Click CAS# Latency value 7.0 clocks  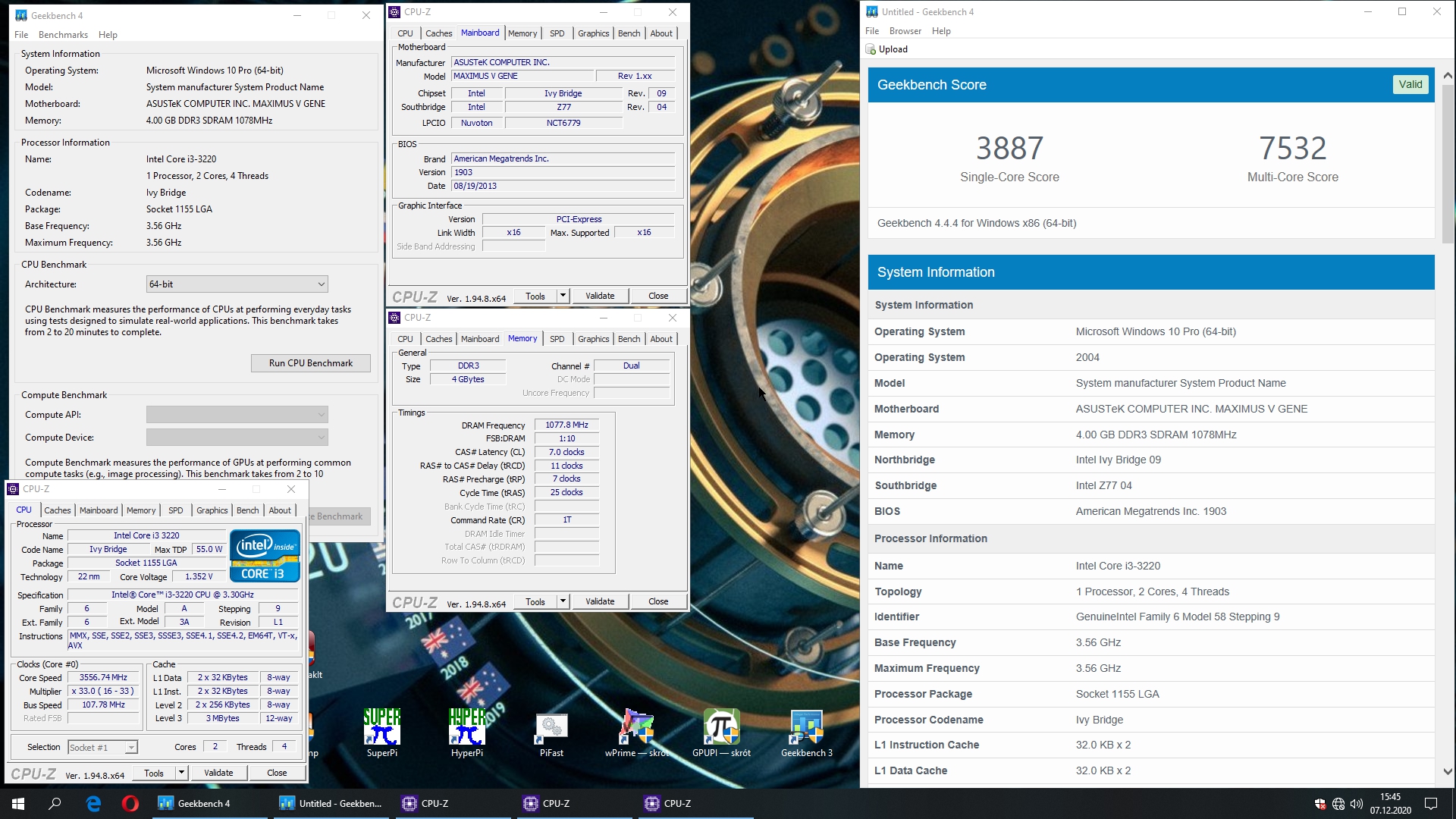(566, 453)
